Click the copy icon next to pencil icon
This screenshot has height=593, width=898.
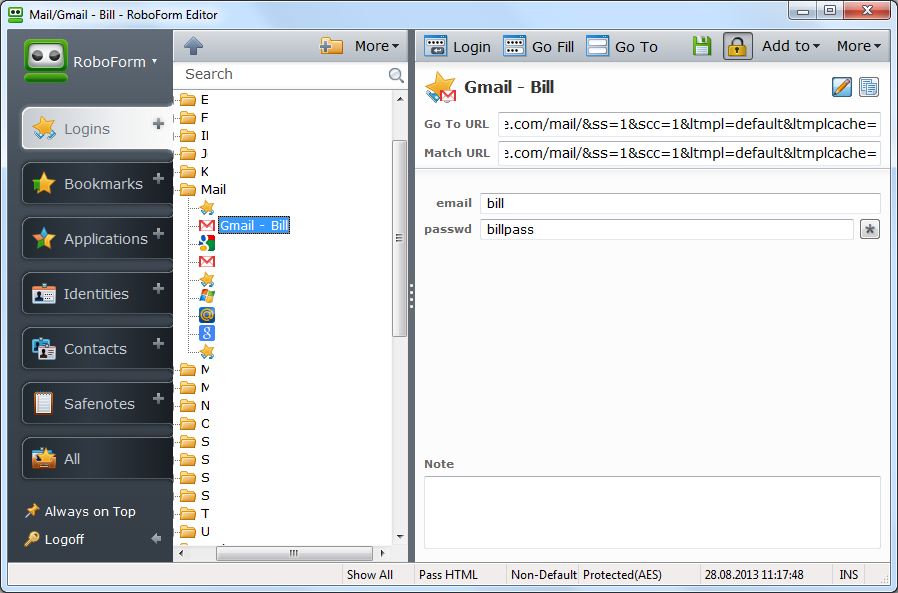click(869, 87)
